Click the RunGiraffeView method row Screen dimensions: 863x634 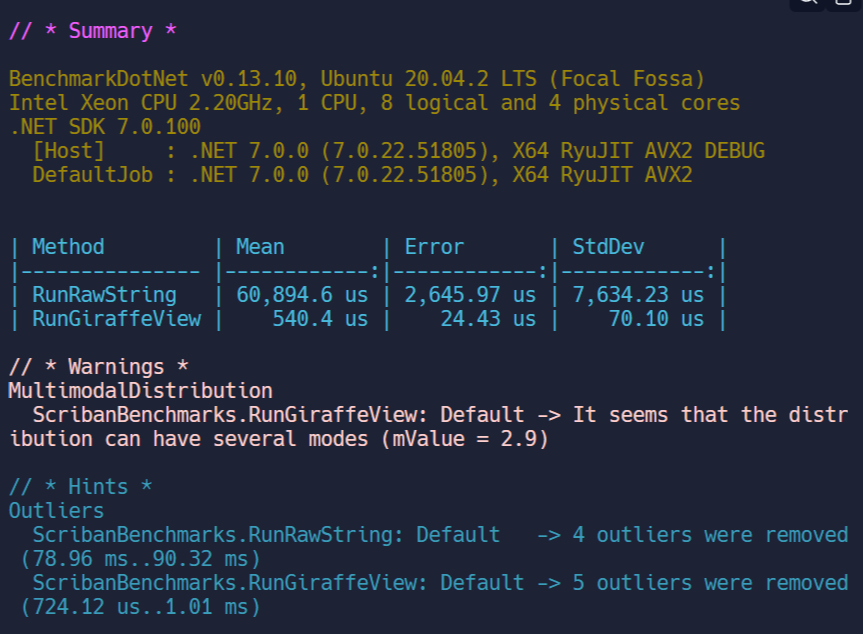(116, 319)
